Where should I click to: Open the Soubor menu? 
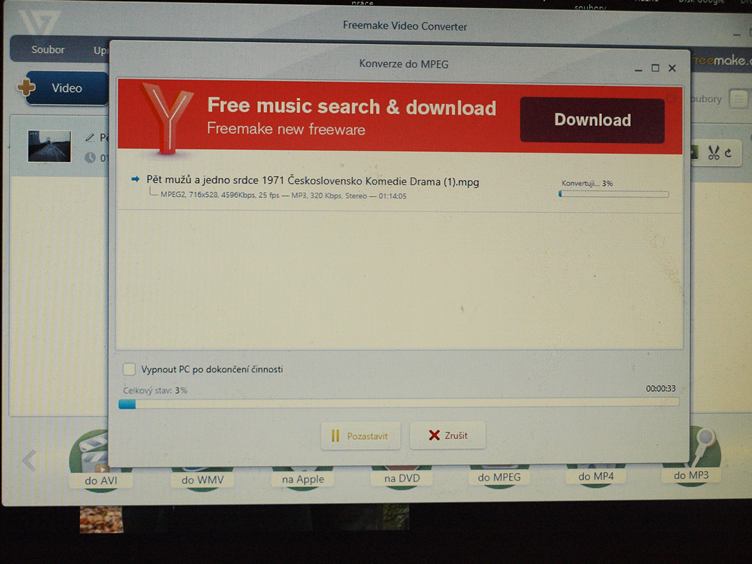click(47, 49)
